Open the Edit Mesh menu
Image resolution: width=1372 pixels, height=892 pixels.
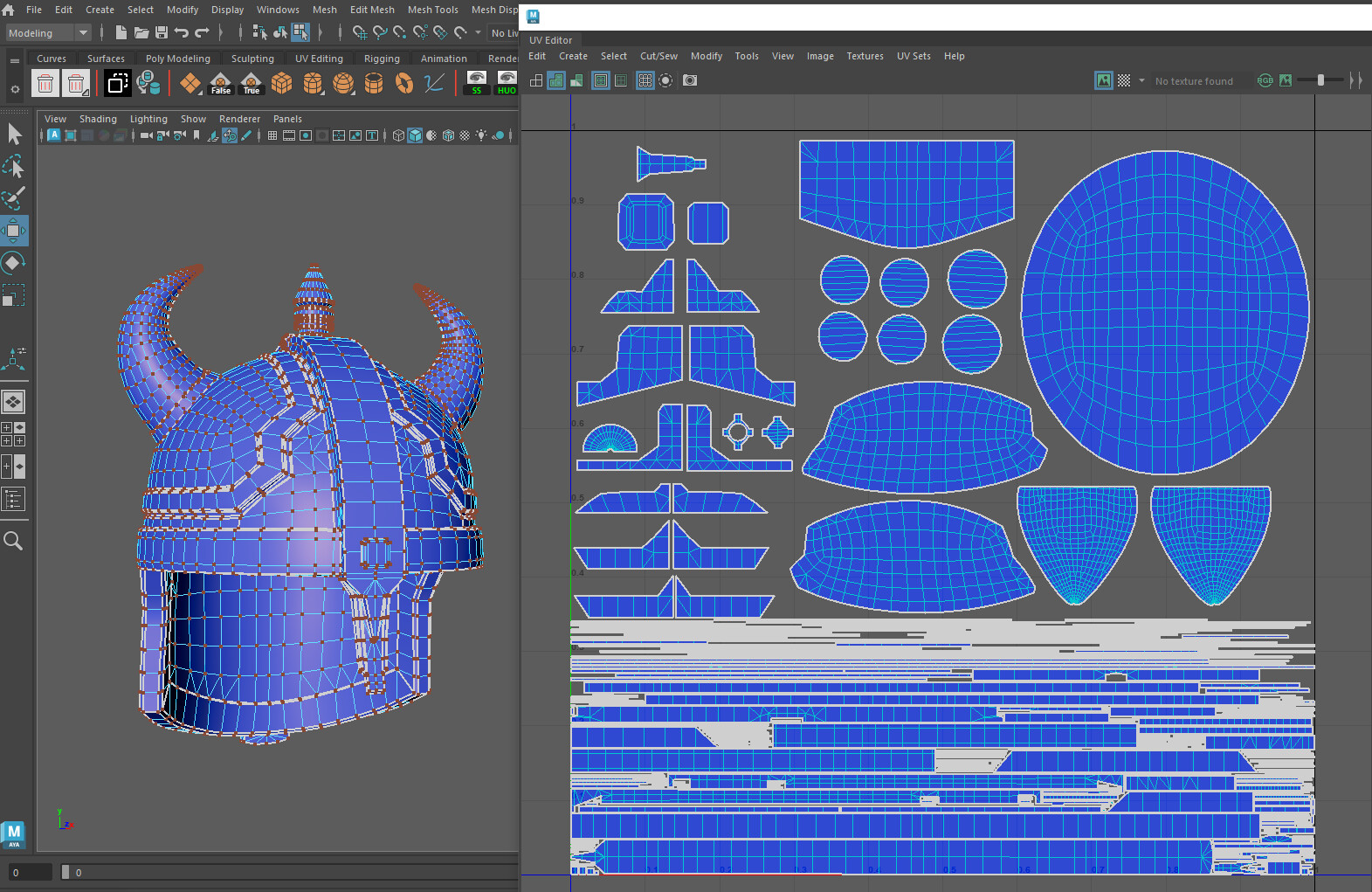pyautogui.click(x=372, y=10)
